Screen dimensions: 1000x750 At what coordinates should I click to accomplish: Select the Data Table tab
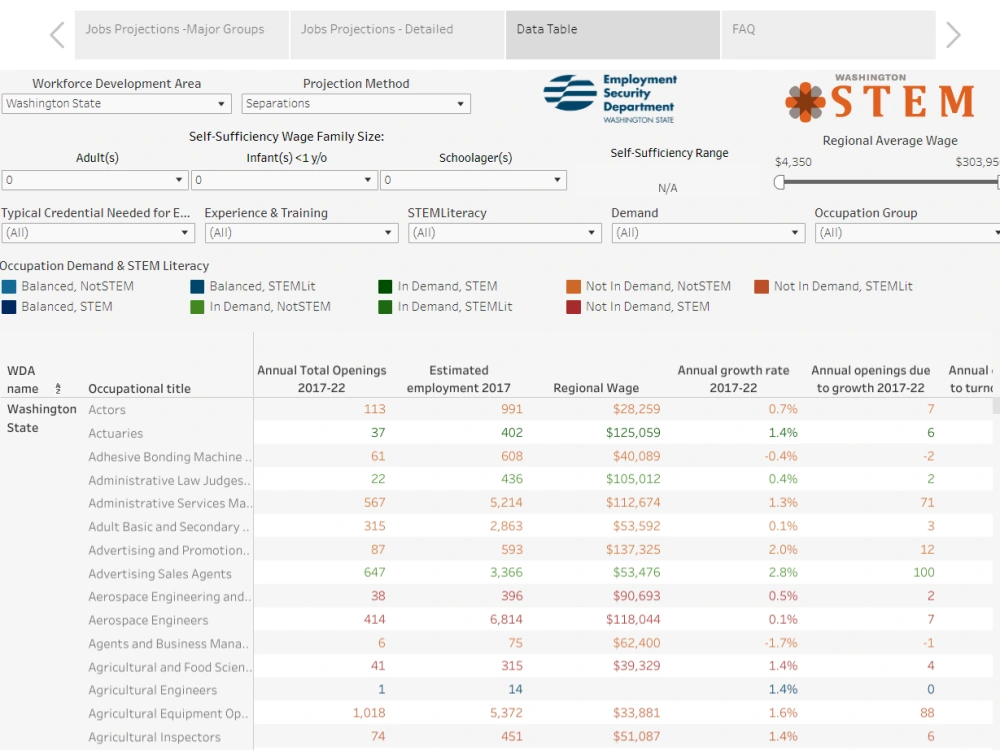(x=613, y=35)
